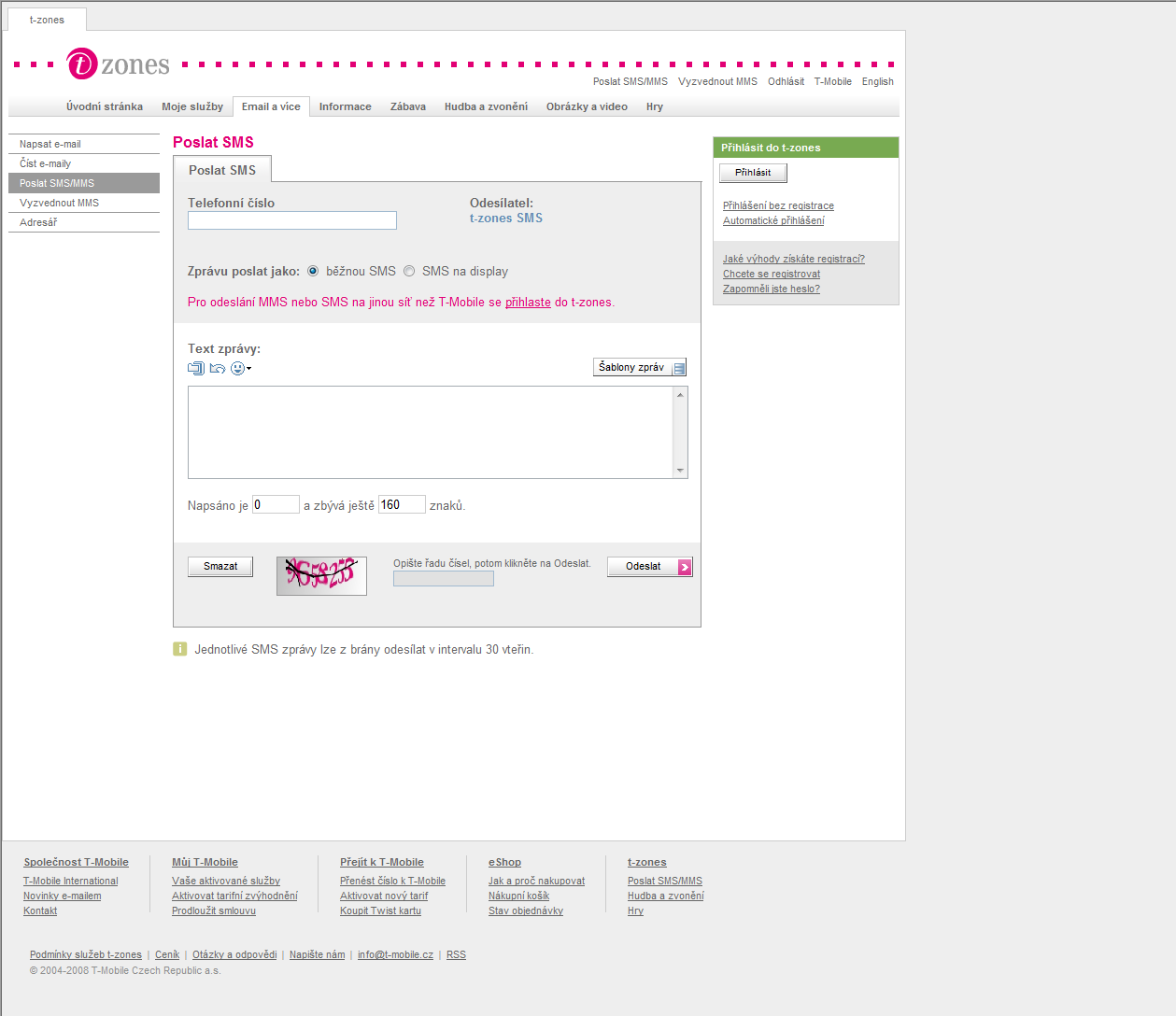Open the Úvodní stránka tab

tap(105, 106)
